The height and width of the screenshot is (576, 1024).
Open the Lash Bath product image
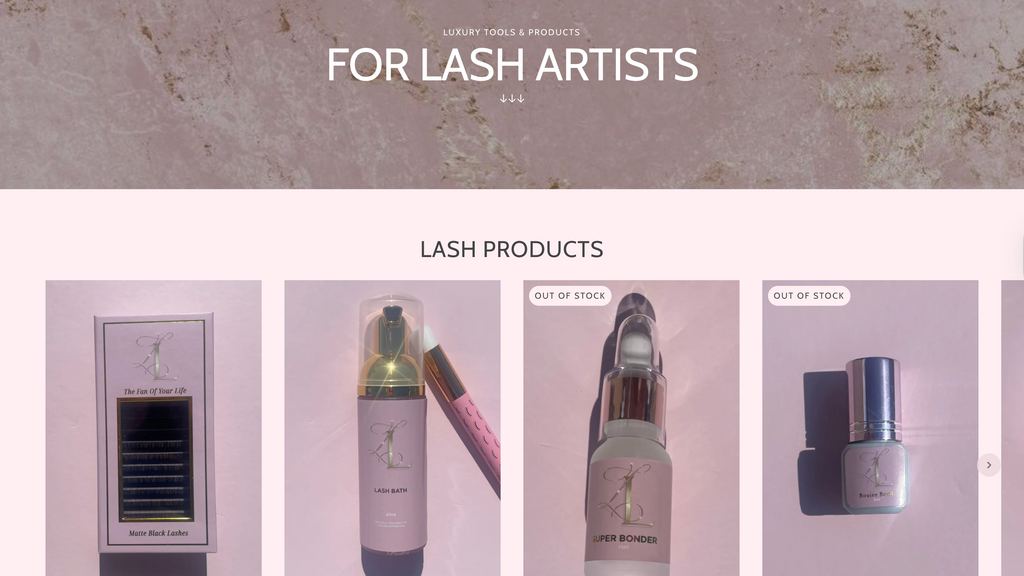click(392, 428)
